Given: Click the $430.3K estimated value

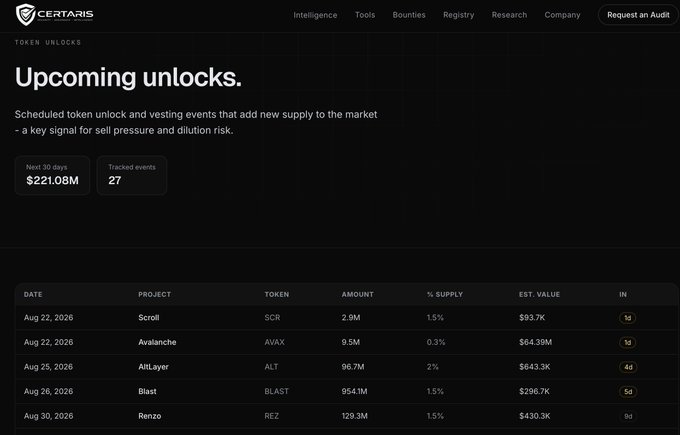Looking at the screenshot, I should 535,416.
